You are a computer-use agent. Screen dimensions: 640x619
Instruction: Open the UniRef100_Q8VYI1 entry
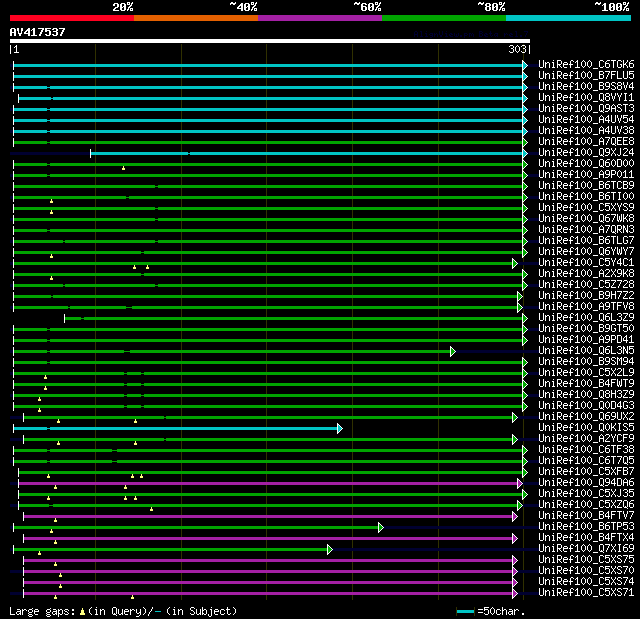pos(586,98)
